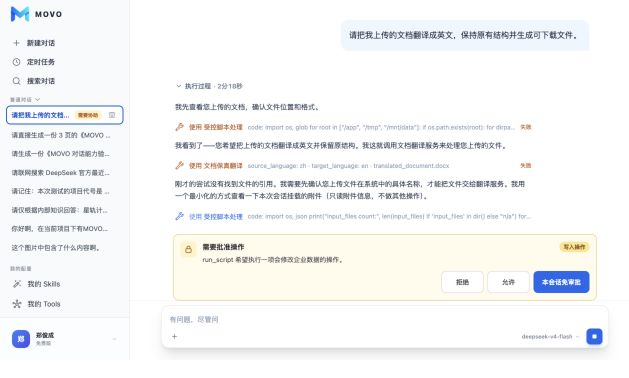Click the 失败 label on the first script step
Image resolution: width=629 pixels, height=378 pixels.
click(526, 127)
